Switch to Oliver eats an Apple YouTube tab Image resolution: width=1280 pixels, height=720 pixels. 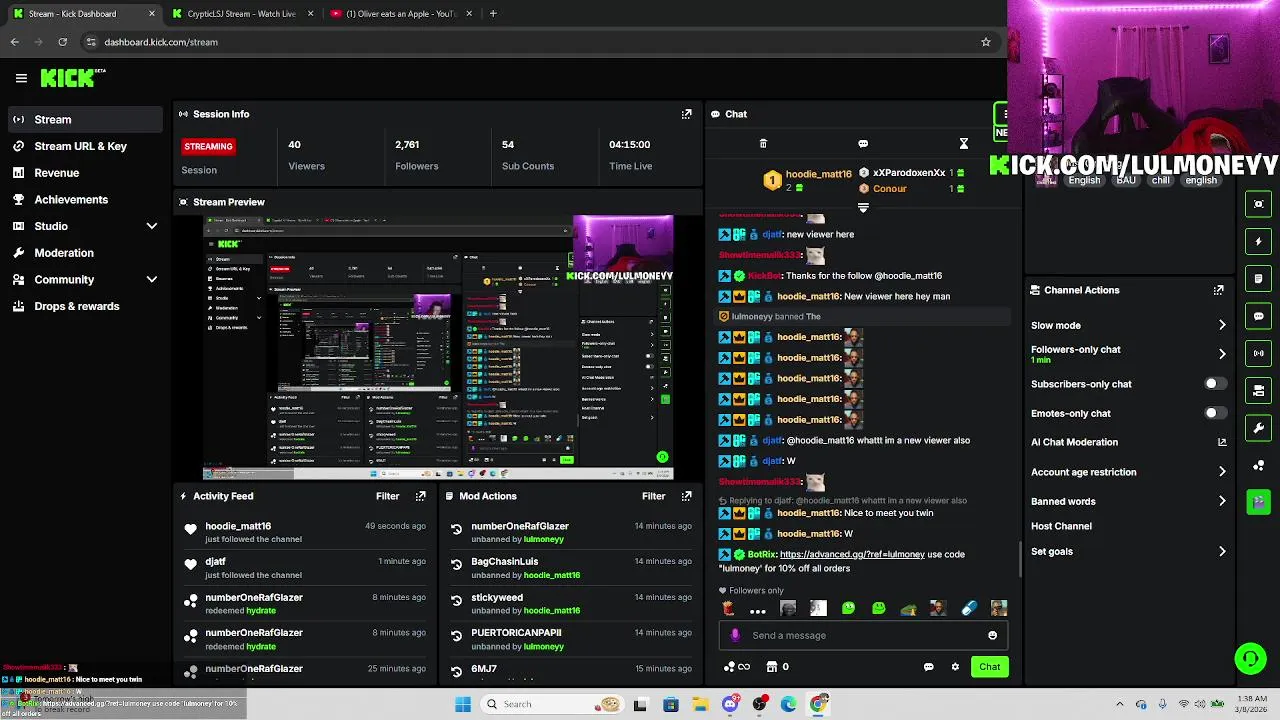pos(402,14)
